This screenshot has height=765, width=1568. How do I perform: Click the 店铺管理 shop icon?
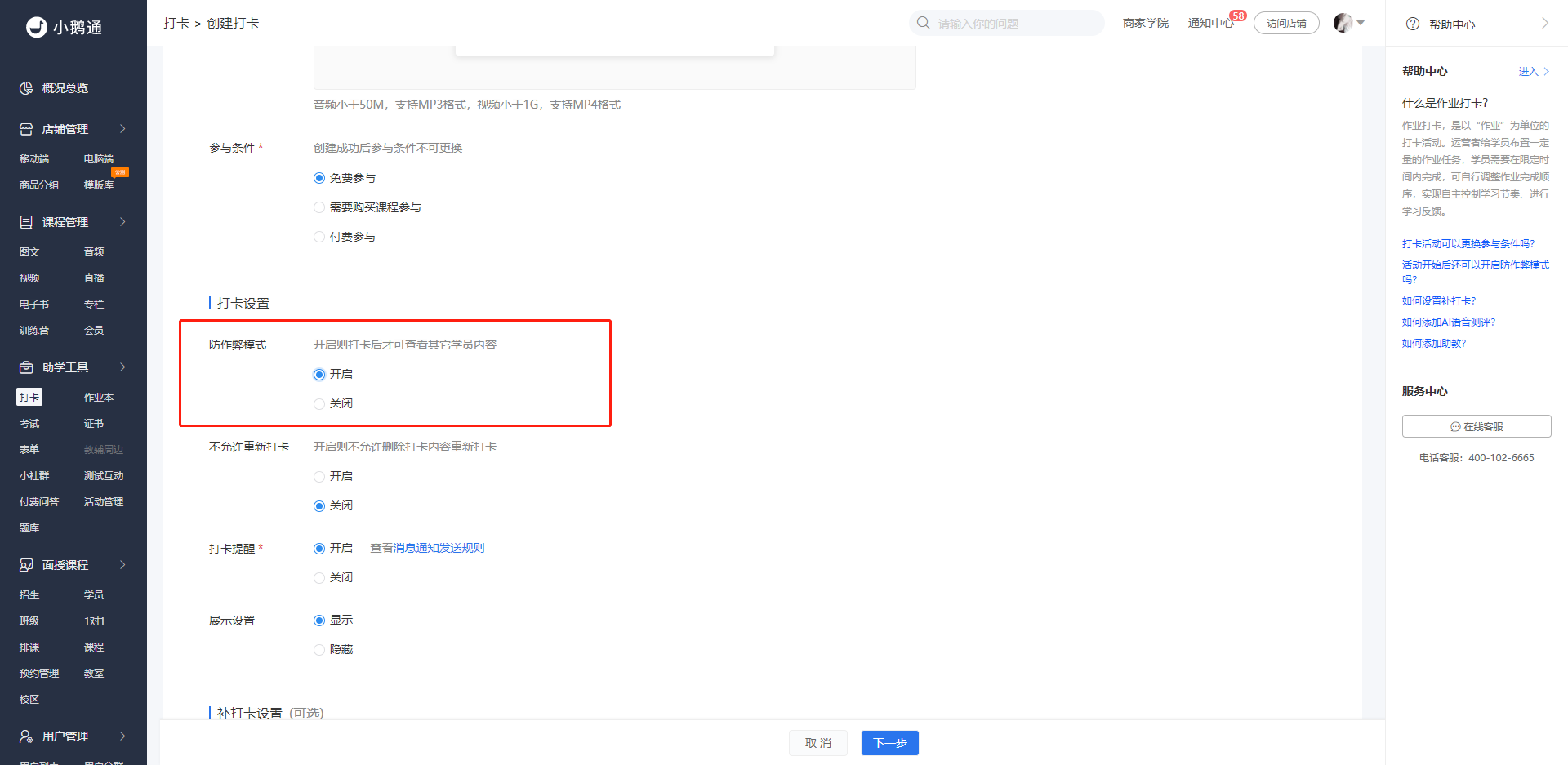click(26, 129)
